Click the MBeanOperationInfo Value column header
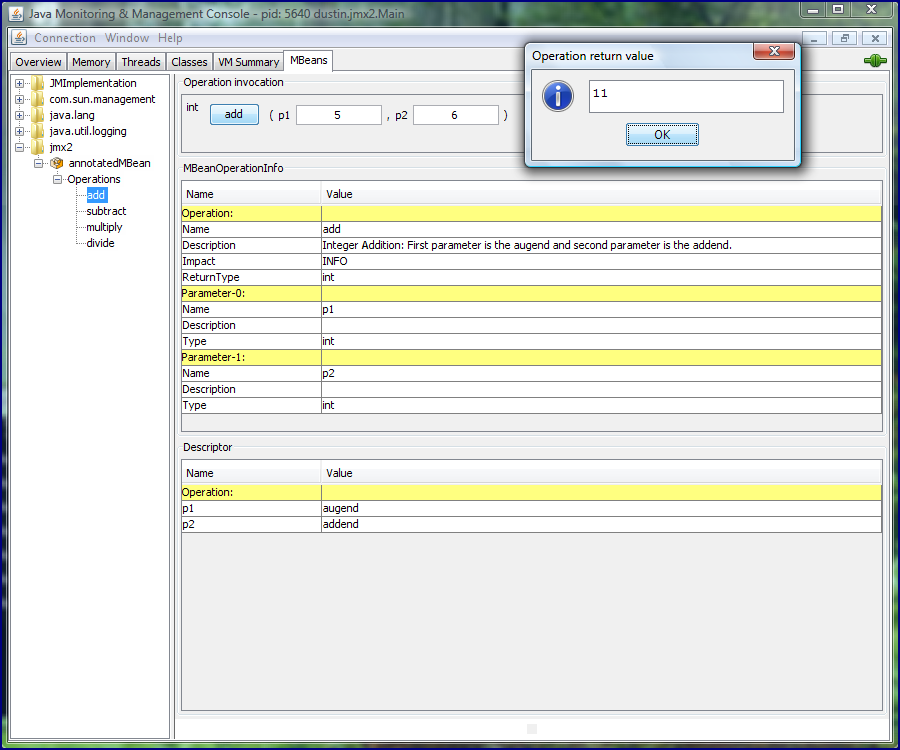 click(601, 194)
